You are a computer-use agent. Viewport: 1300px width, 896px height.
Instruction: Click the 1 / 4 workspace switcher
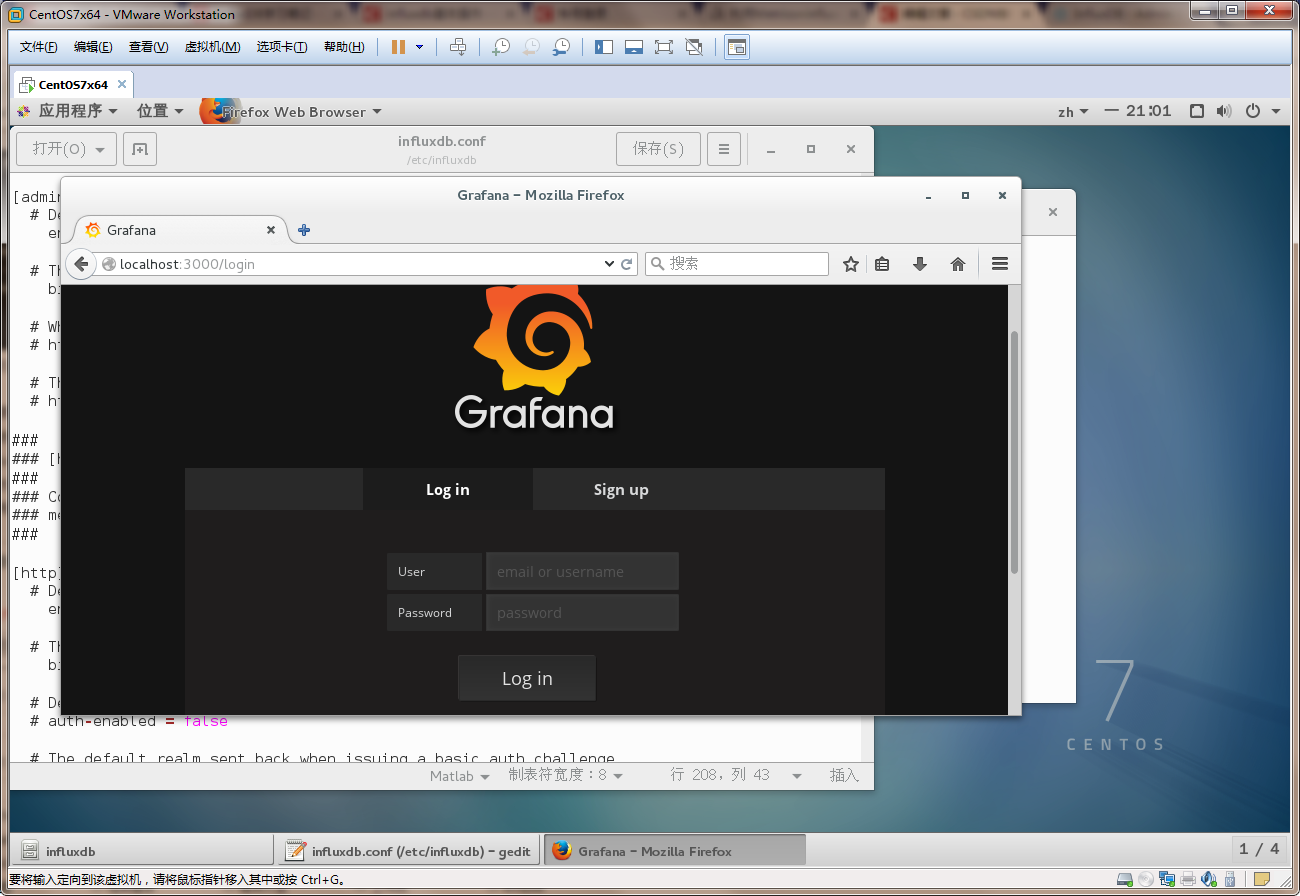click(x=1259, y=849)
